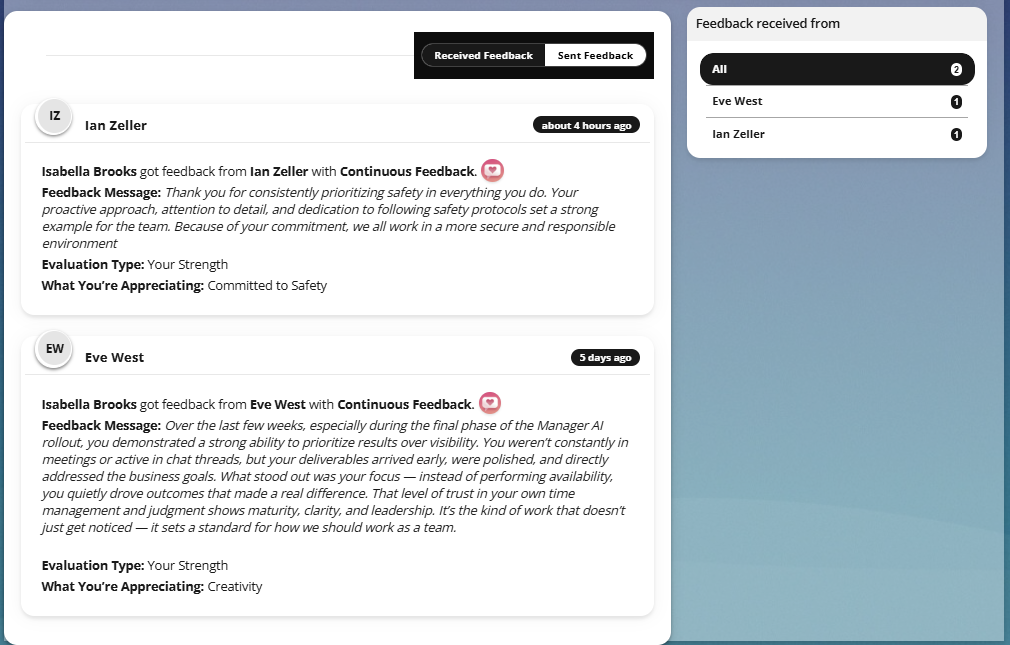Click the count badge beside Ian Zeller filter

pos(956,135)
